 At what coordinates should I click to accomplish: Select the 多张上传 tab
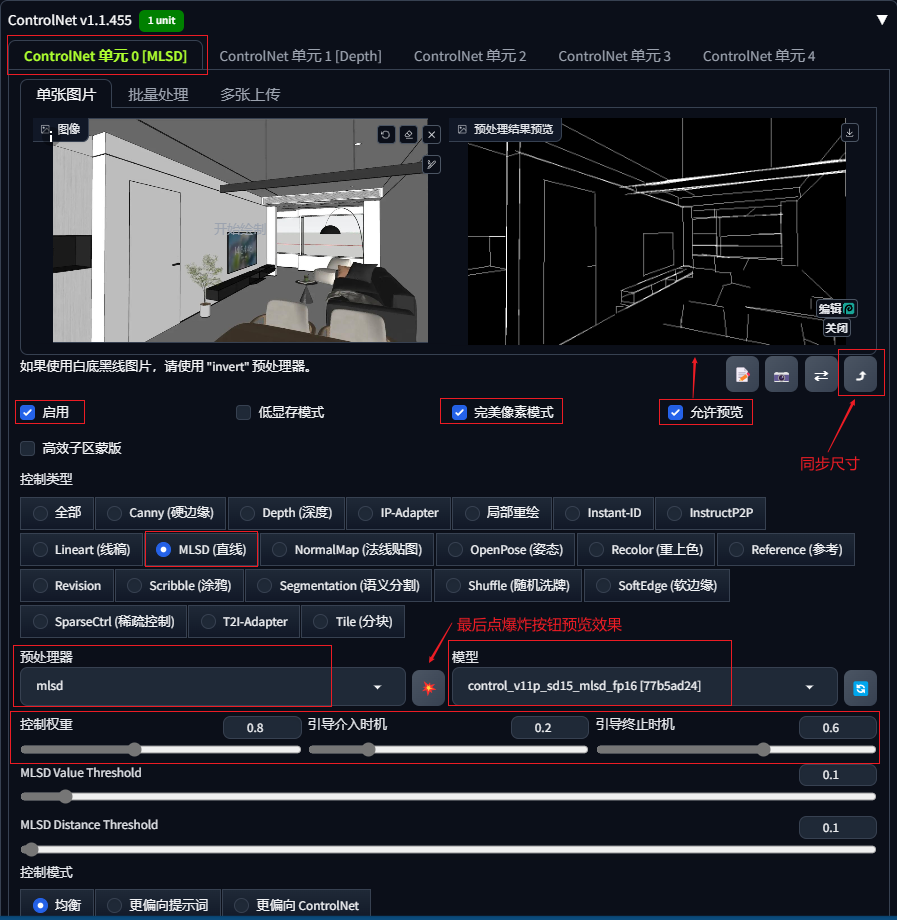(250, 94)
